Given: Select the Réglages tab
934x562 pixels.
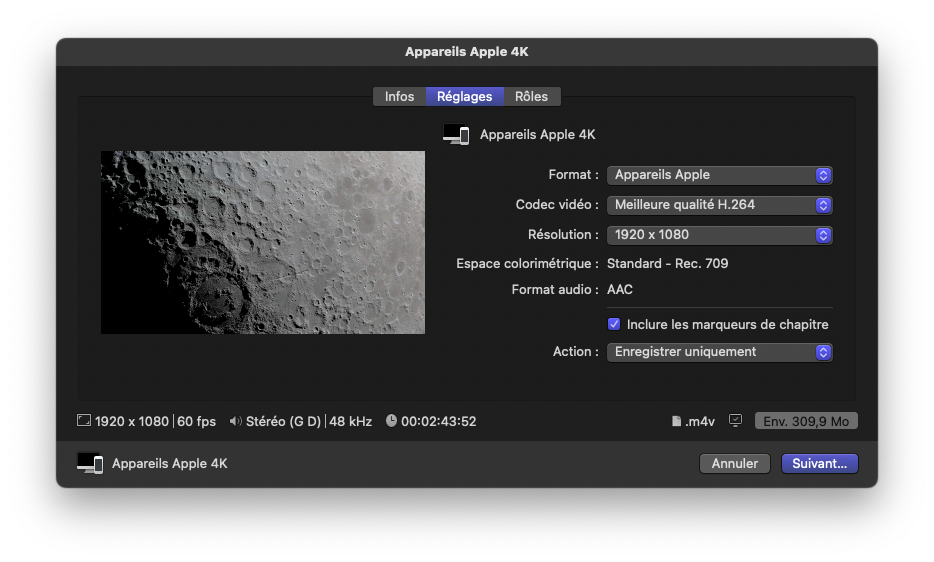Looking at the screenshot, I should pos(465,97).
